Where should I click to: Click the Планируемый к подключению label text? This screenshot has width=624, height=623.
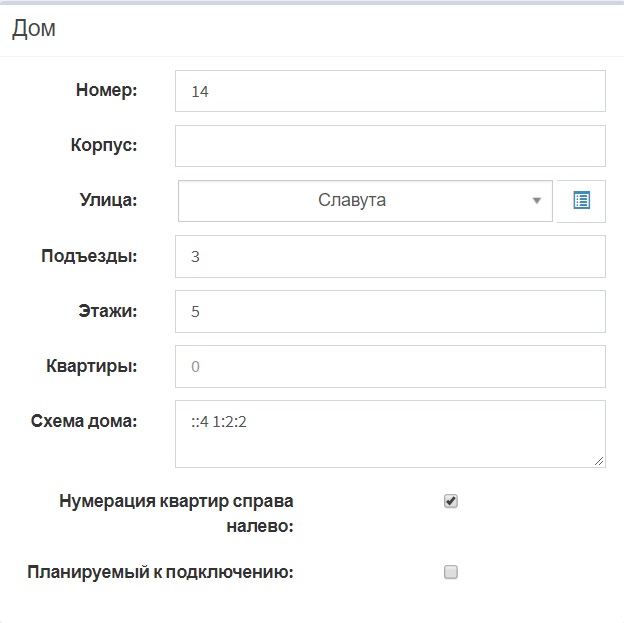[160, 572]
